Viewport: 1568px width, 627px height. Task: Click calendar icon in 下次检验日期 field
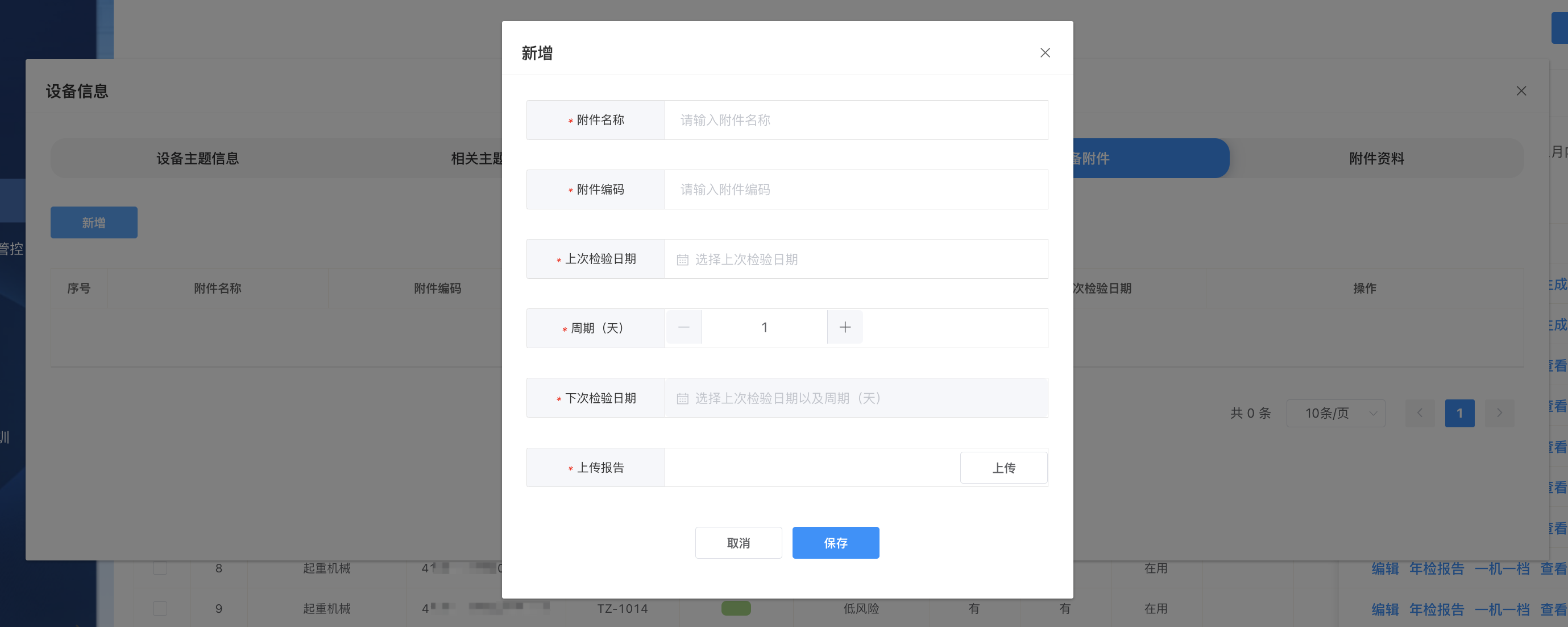coord(682,398)
